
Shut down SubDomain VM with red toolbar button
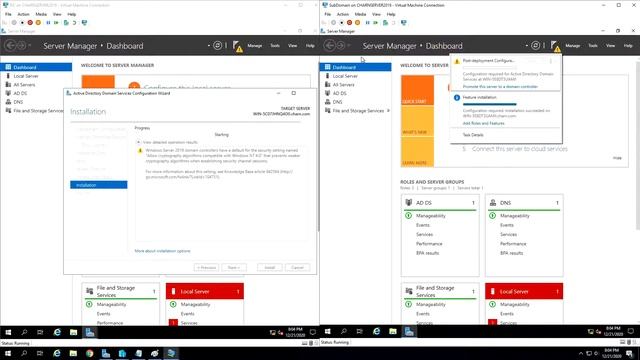tap(349, 23)
